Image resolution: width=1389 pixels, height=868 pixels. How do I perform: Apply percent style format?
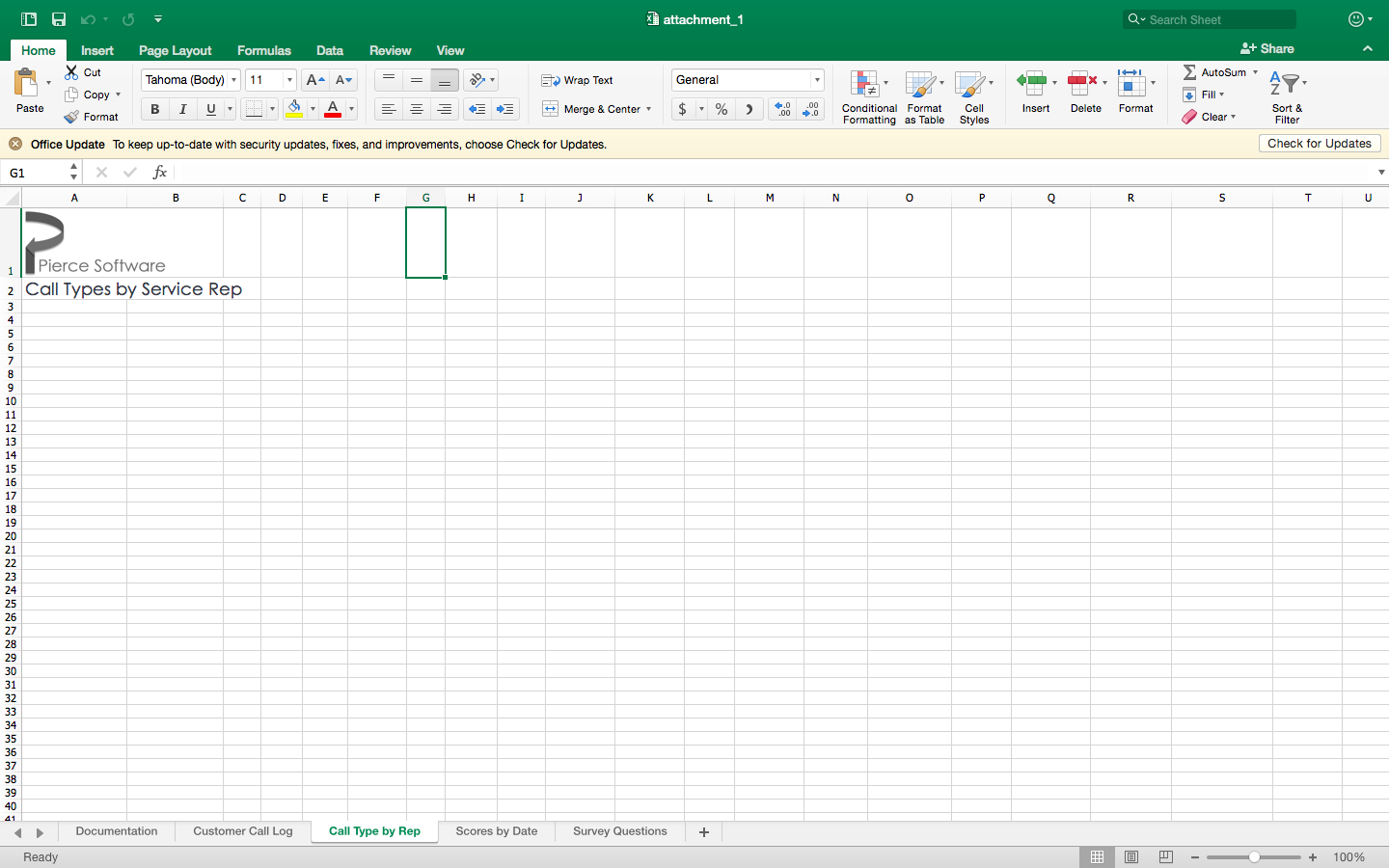click(x=722, y=109)
